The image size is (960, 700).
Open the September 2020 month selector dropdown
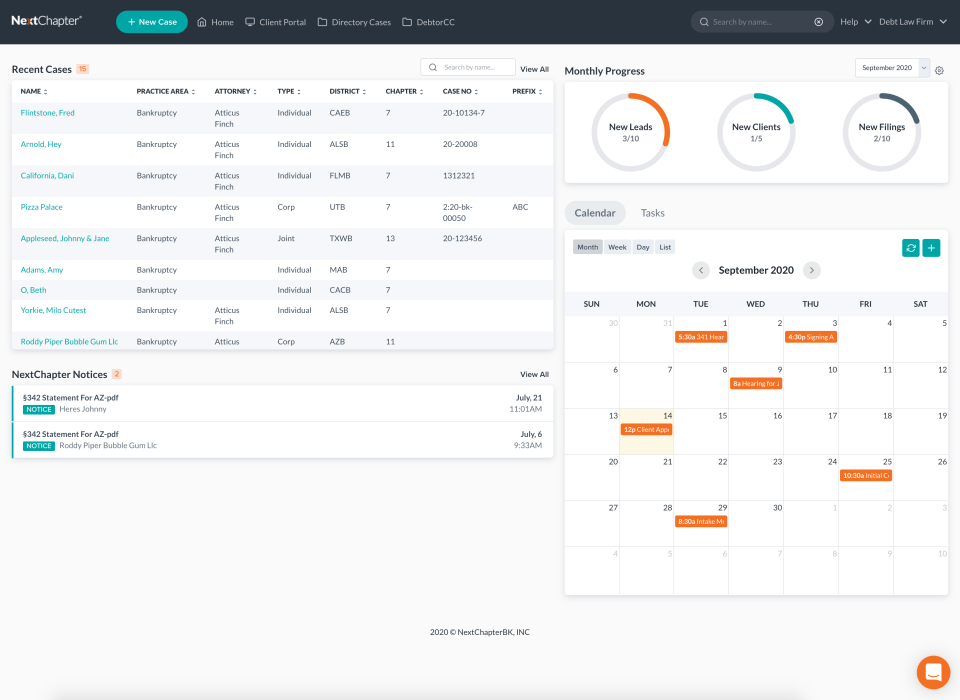888,67
